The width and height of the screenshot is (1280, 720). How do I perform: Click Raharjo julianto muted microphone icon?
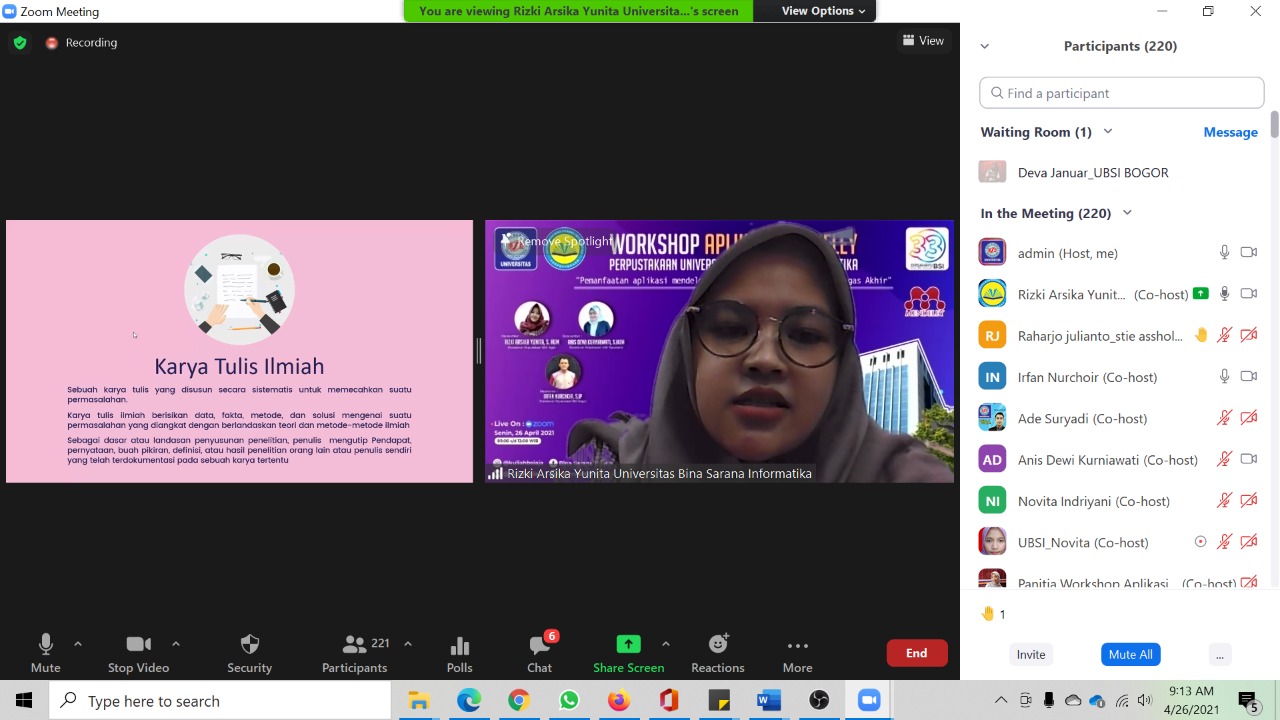point(1224,335)
